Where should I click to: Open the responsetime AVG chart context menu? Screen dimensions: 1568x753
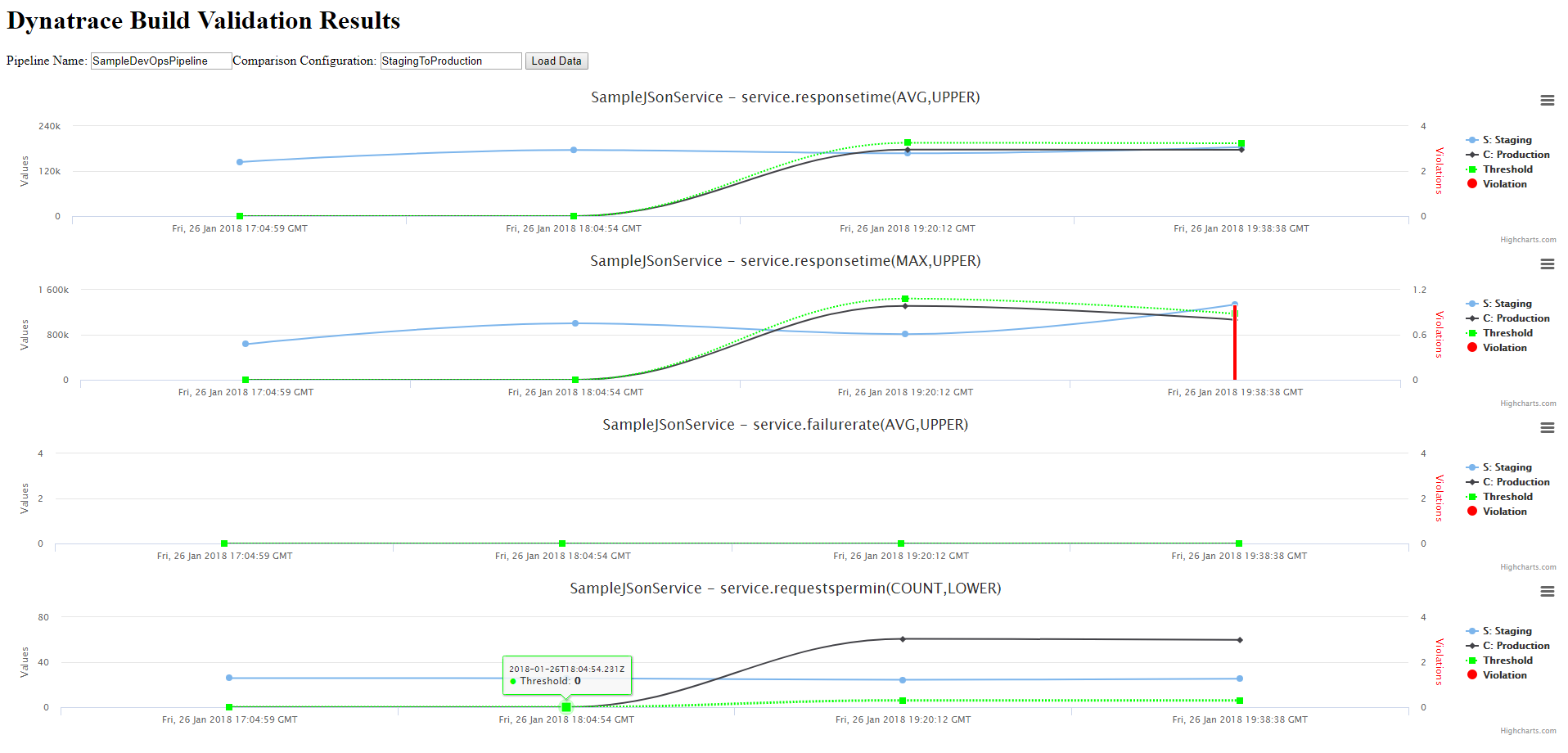point(1547,101)
